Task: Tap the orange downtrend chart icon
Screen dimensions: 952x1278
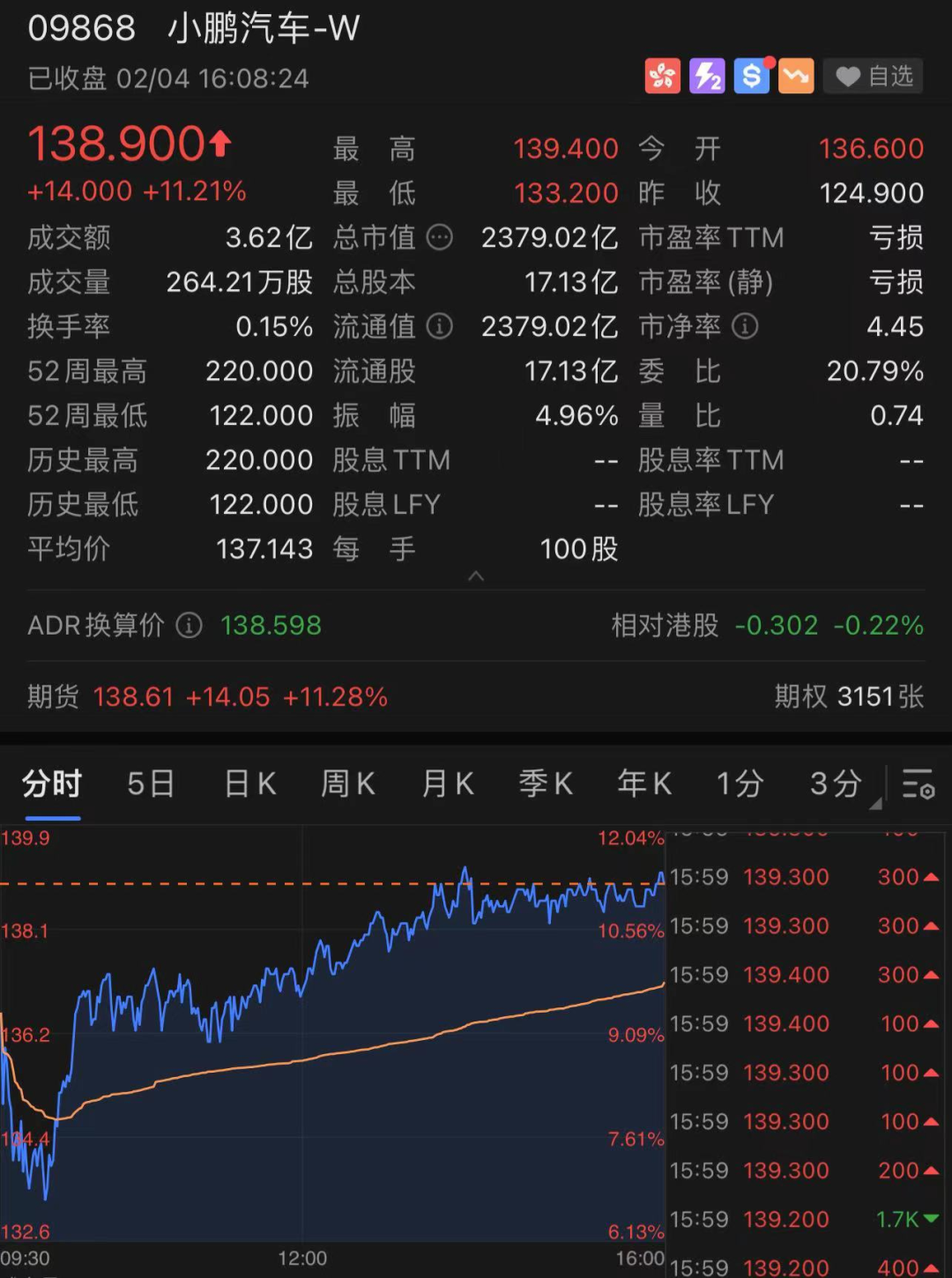Action: (796, 76)
